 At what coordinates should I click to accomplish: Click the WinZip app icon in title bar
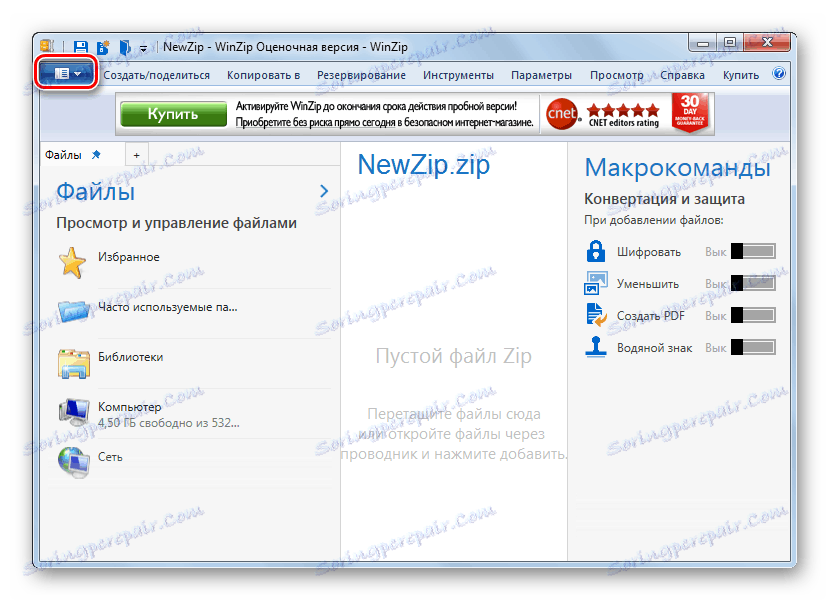coord(48,47)
